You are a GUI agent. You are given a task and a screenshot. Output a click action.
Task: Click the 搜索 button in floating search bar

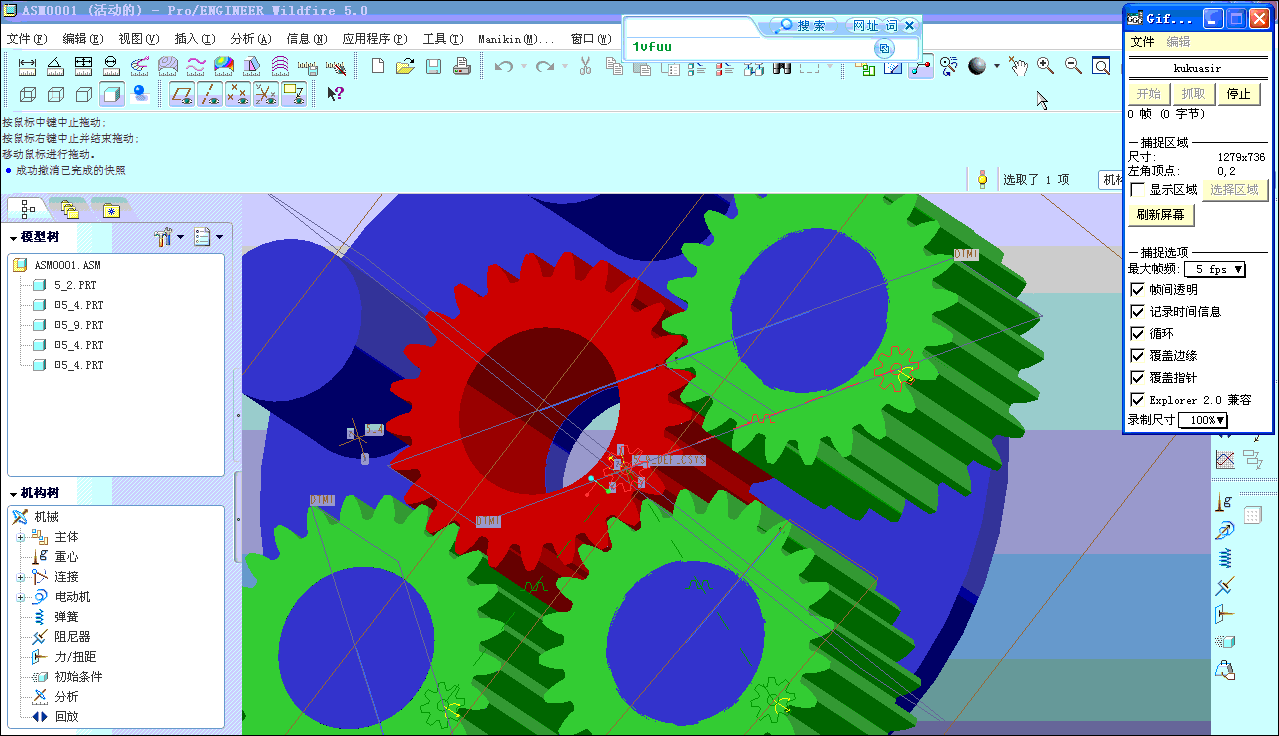(x=803, y=25)
